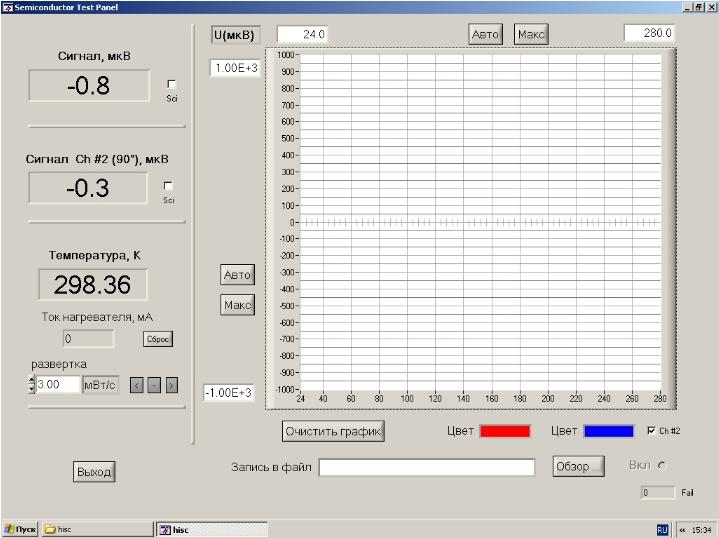Click the top Макс button above graph
Screen dimensions: 719x538
[x=531, y=34]
